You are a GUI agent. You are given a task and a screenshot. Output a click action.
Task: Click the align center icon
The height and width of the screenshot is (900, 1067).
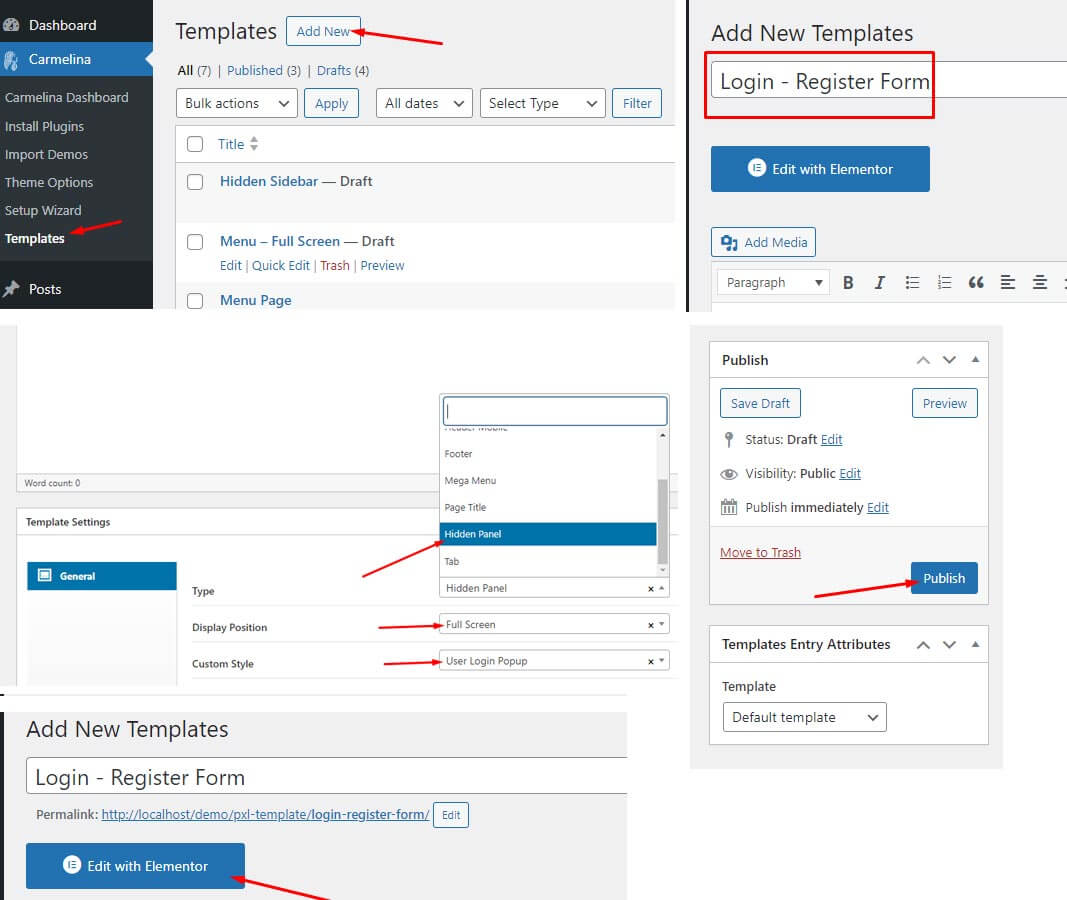click(x=1040, y=283)
